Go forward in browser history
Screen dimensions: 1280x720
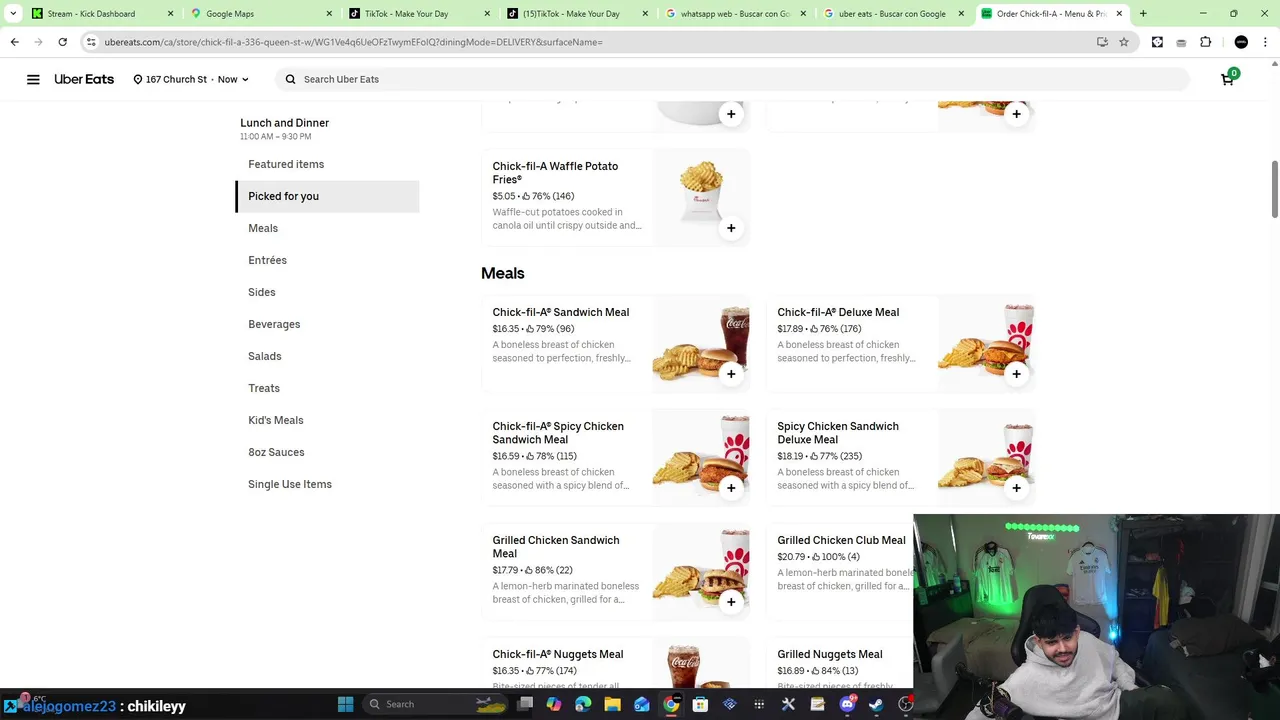[x=38, y=42]
